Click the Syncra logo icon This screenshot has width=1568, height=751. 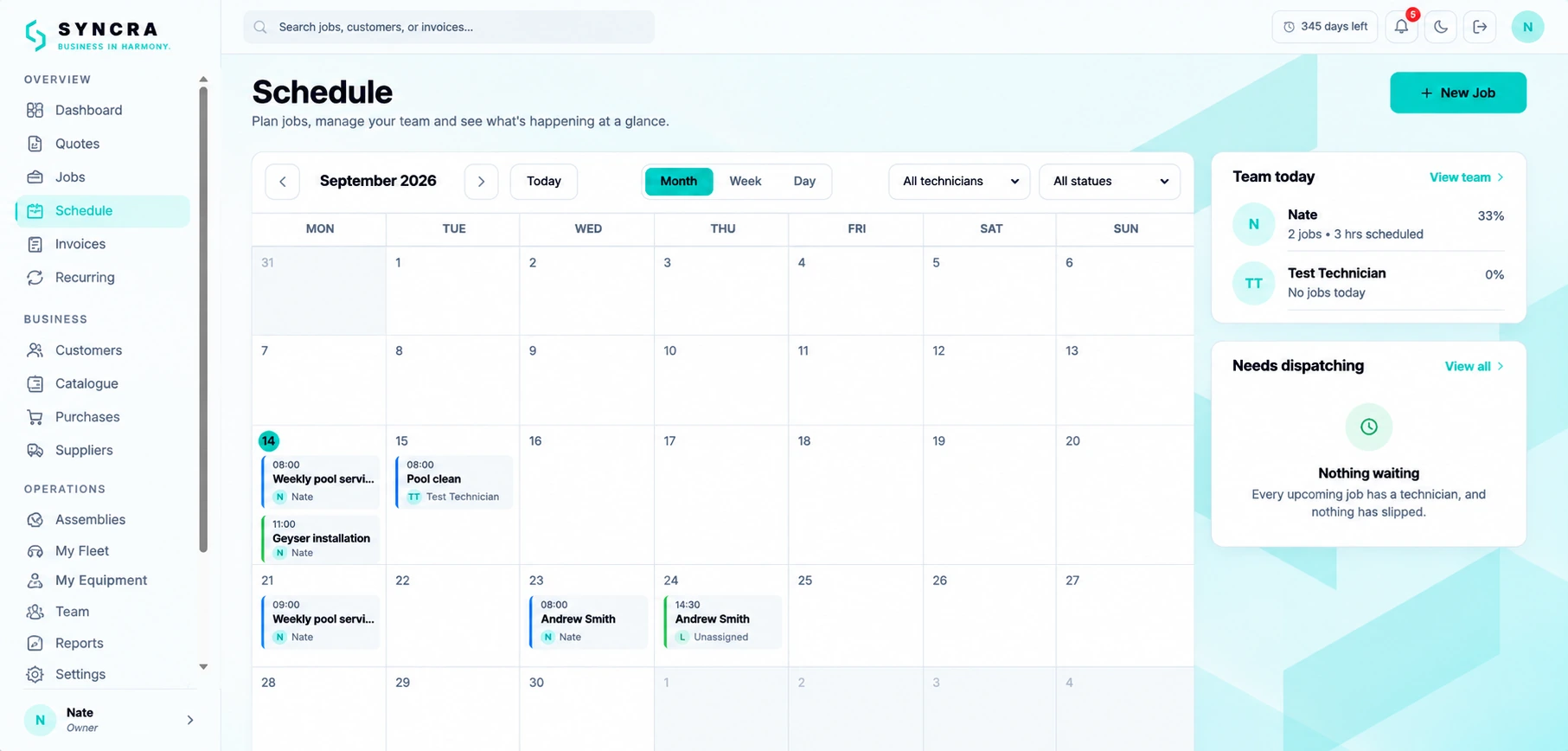click(35, 35)
